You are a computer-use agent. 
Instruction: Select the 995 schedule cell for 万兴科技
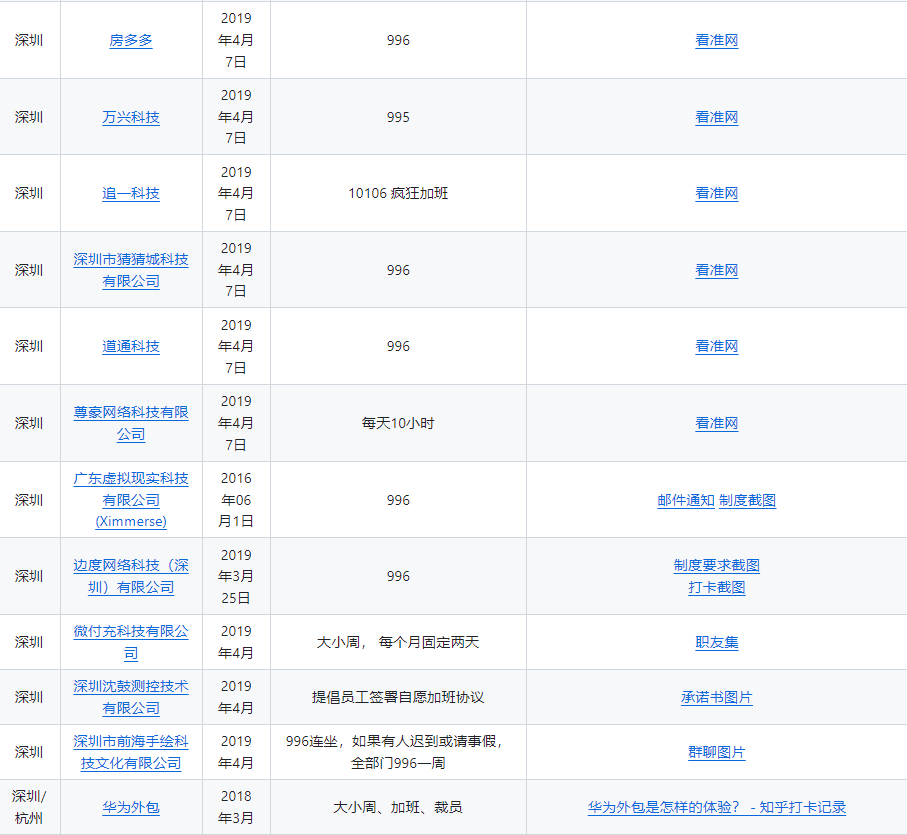tap(398, 117)
